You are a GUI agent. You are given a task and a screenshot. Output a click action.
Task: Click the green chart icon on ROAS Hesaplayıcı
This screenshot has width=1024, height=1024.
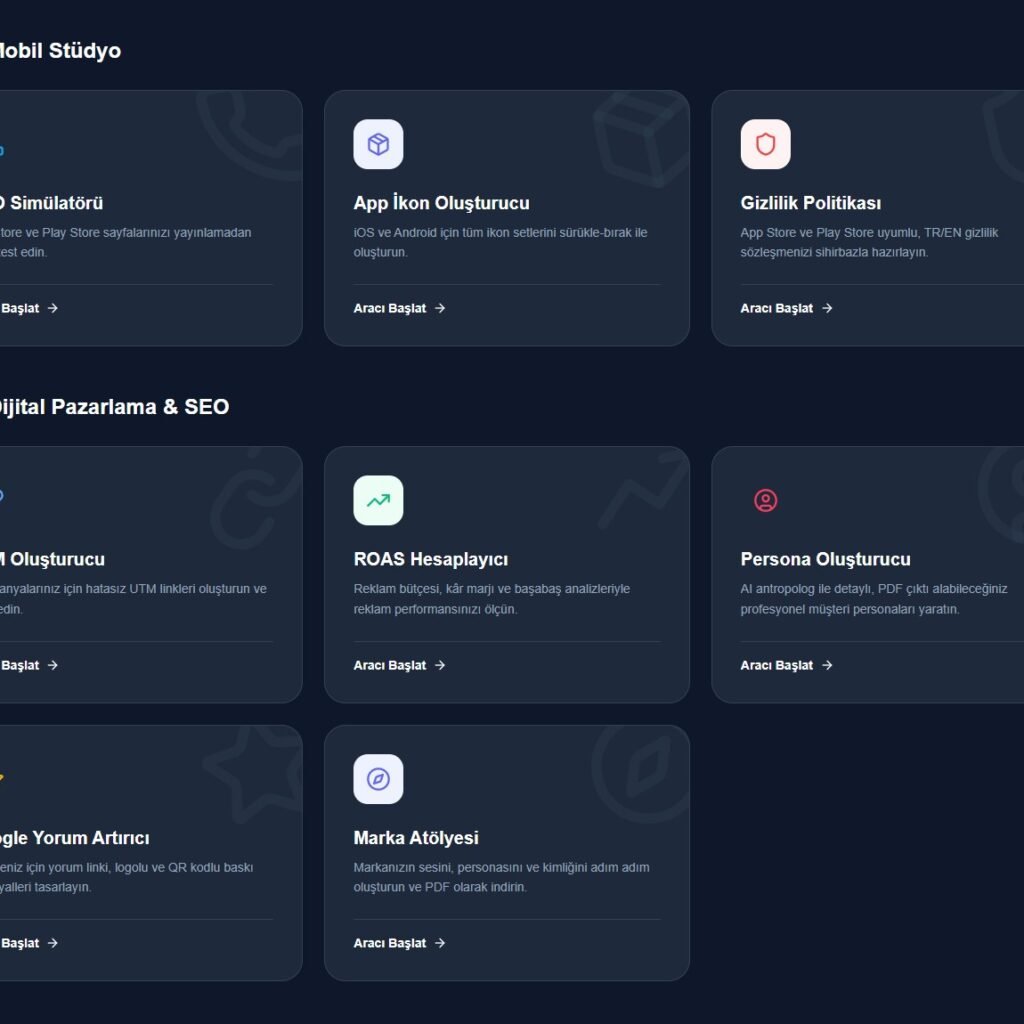pos(378,500)
